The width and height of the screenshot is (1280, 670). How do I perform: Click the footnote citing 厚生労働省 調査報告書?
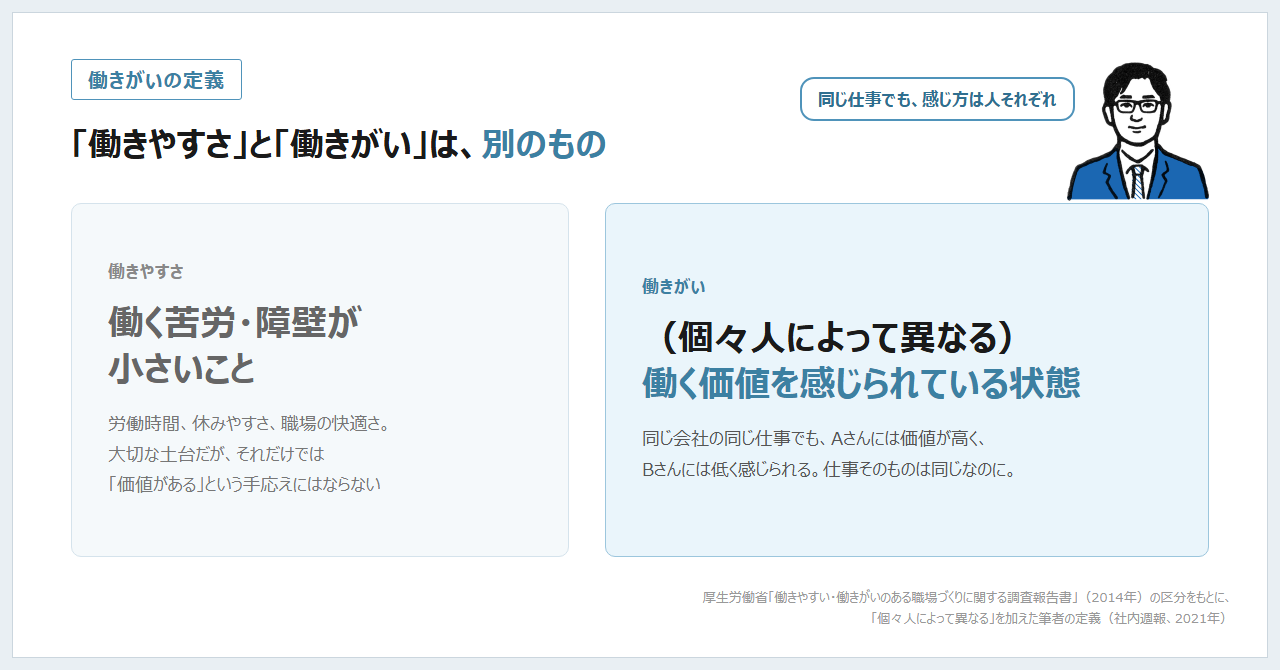[965, 597]
